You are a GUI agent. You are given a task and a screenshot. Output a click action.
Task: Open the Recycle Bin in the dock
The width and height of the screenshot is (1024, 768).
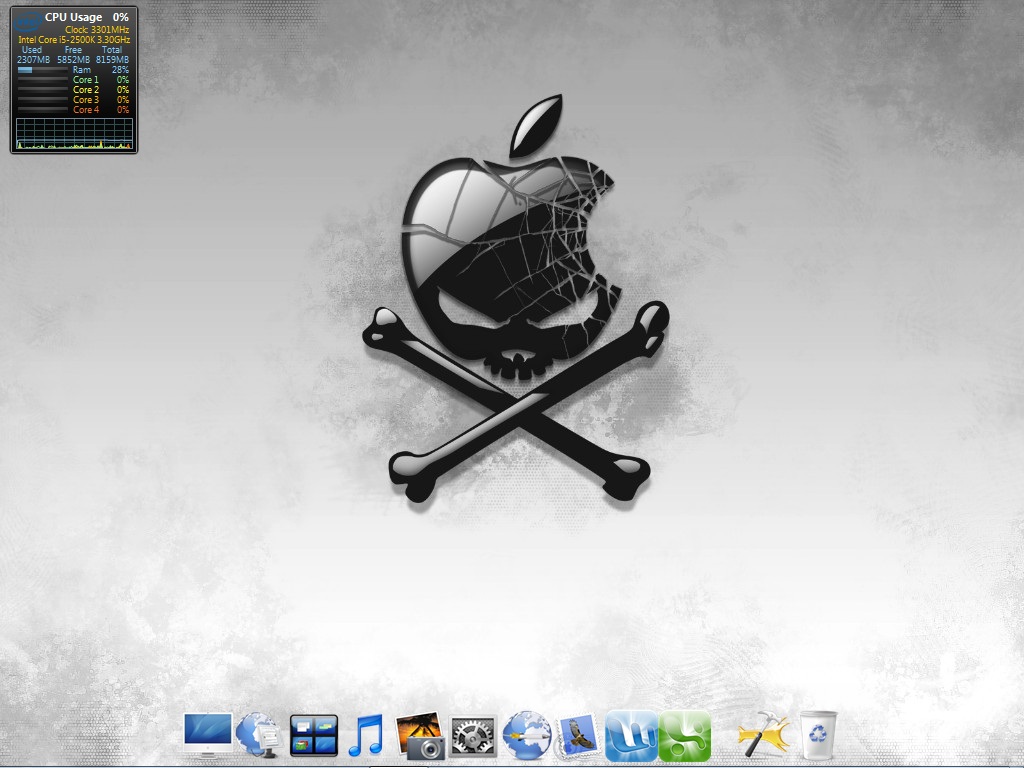point(818,735)
